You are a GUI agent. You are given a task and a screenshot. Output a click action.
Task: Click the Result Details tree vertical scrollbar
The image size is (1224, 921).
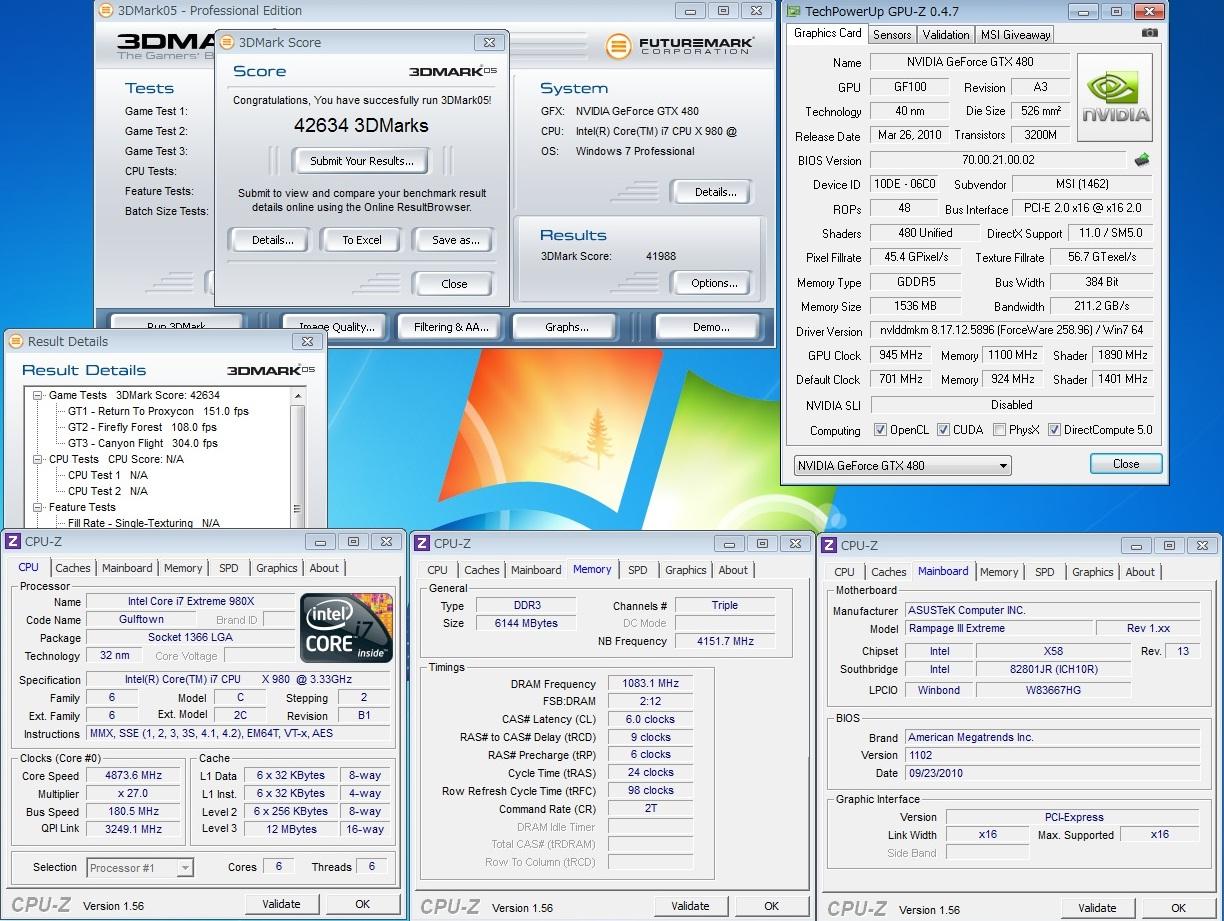pos(296,456)
